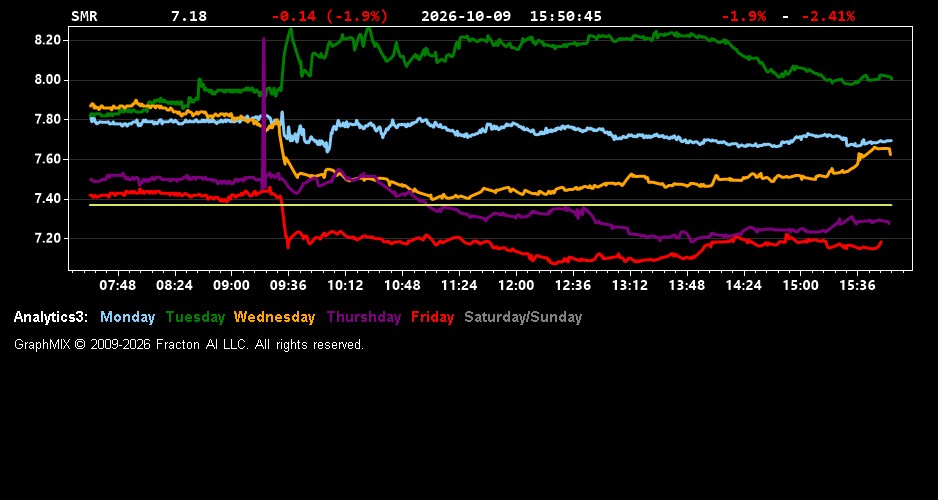Viewport: 938px width, 500px height.
Task: Click the 12:00 time axis label
Action: tap(516, 285)
